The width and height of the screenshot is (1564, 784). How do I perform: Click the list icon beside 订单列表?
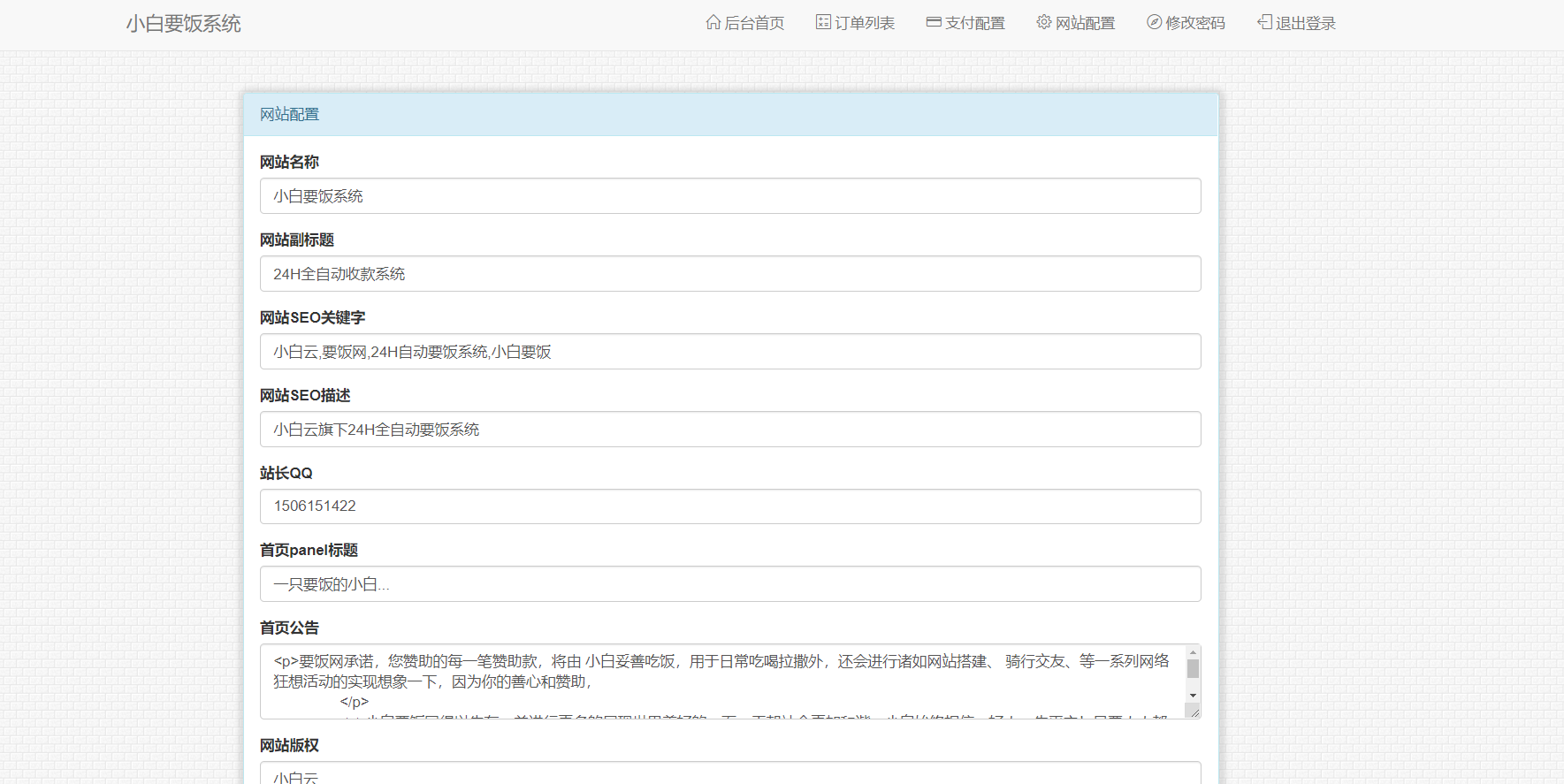click(x=823, y=22)
